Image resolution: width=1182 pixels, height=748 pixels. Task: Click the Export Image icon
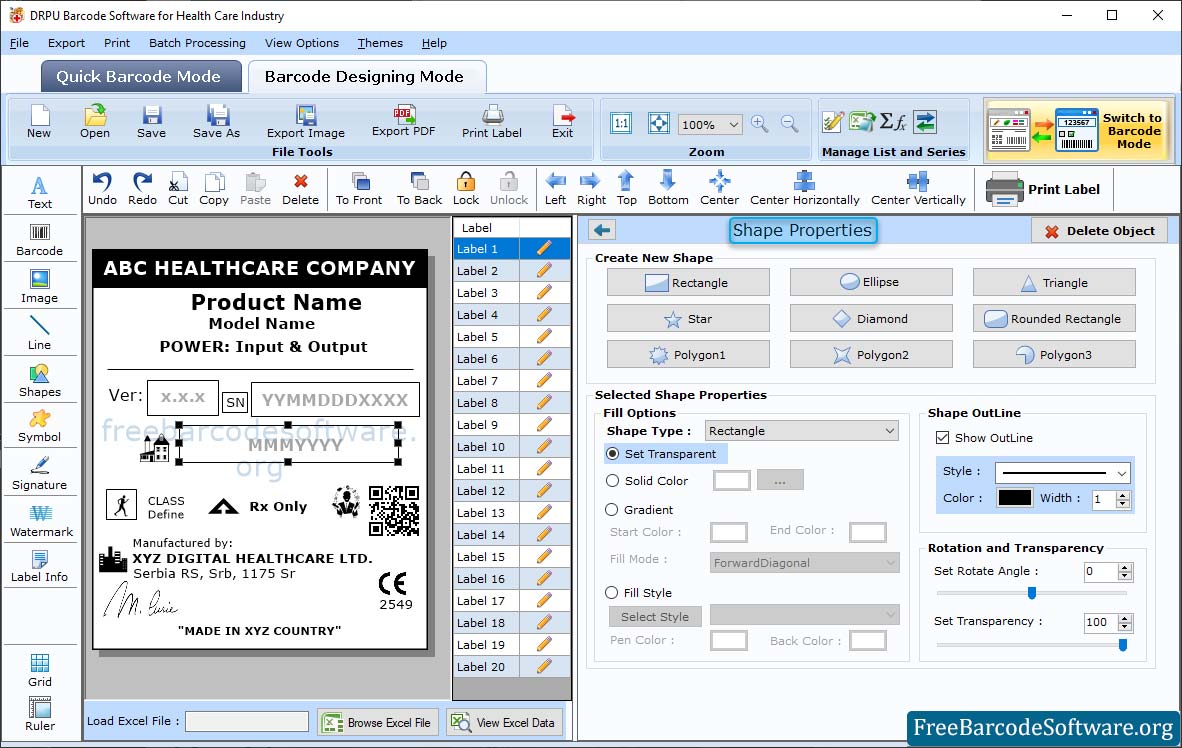(305, 121)
